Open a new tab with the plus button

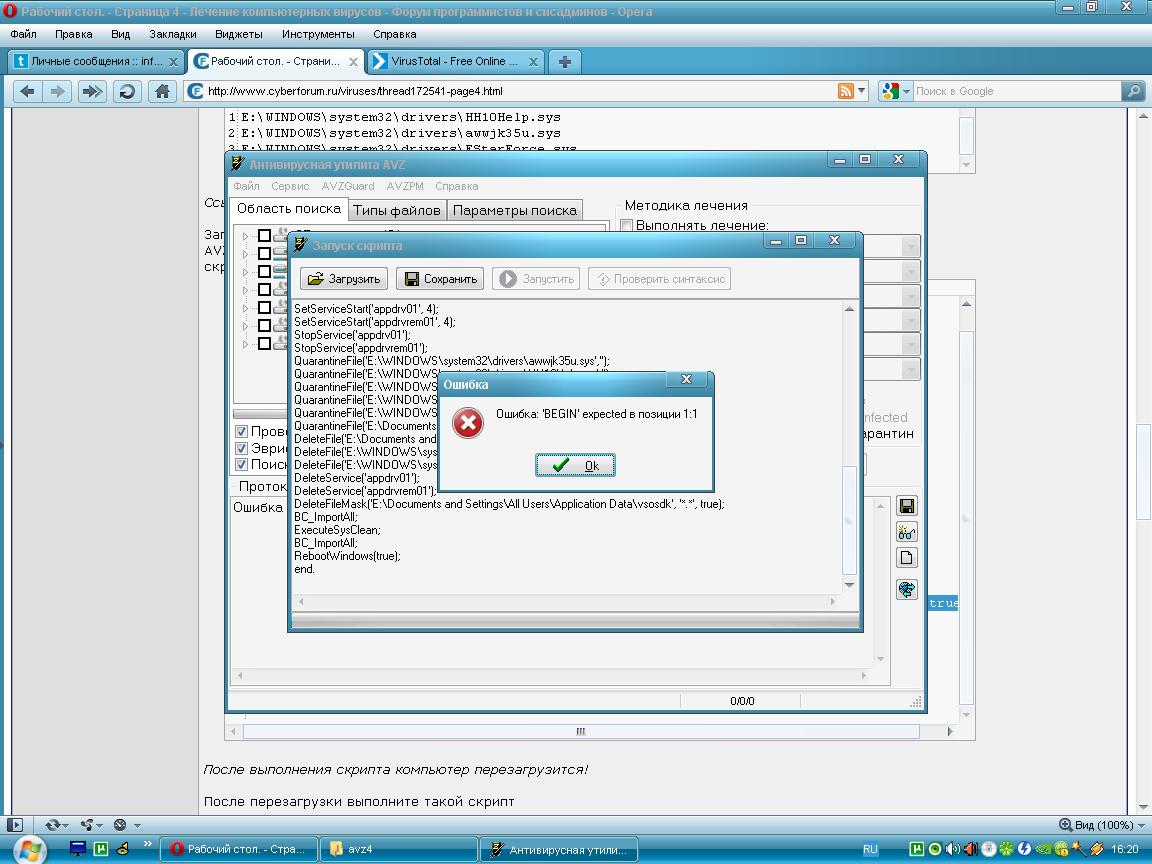(x=564, y=62)
